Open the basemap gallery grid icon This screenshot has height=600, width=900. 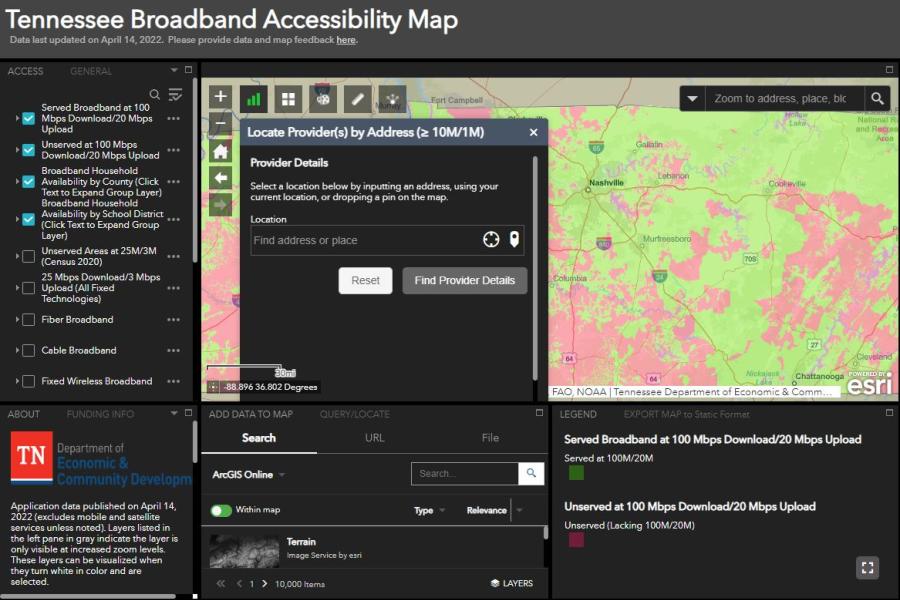pos(288,98)
